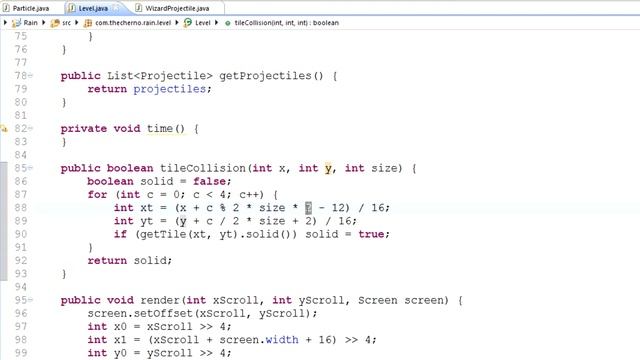Click 'for (int c = 0; c < 4; c++)' line
Screen dimensions: 640x360
(182, 194)
